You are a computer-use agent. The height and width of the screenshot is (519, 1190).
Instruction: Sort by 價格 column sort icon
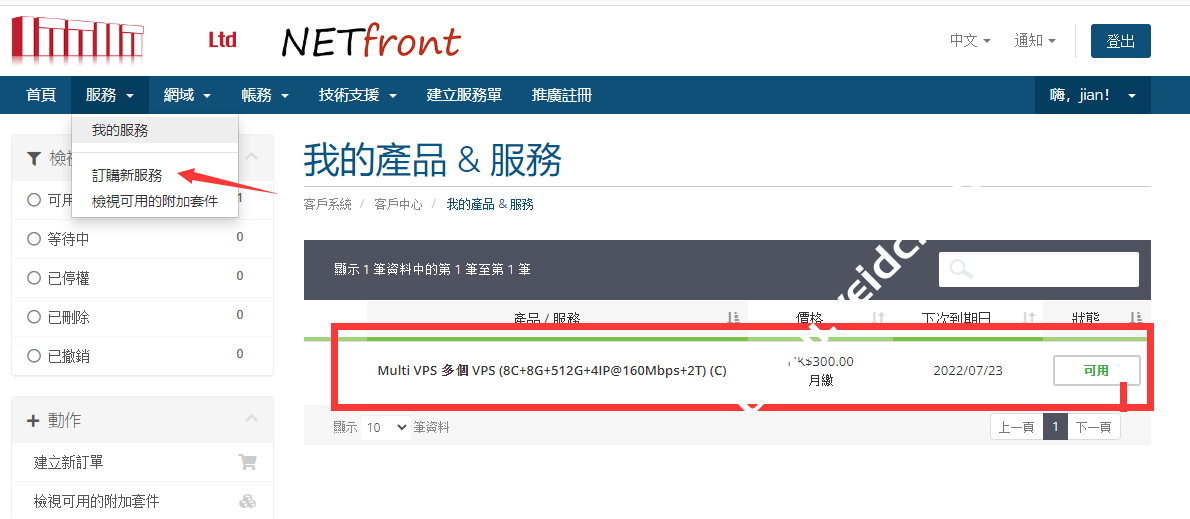coord(877,319)
